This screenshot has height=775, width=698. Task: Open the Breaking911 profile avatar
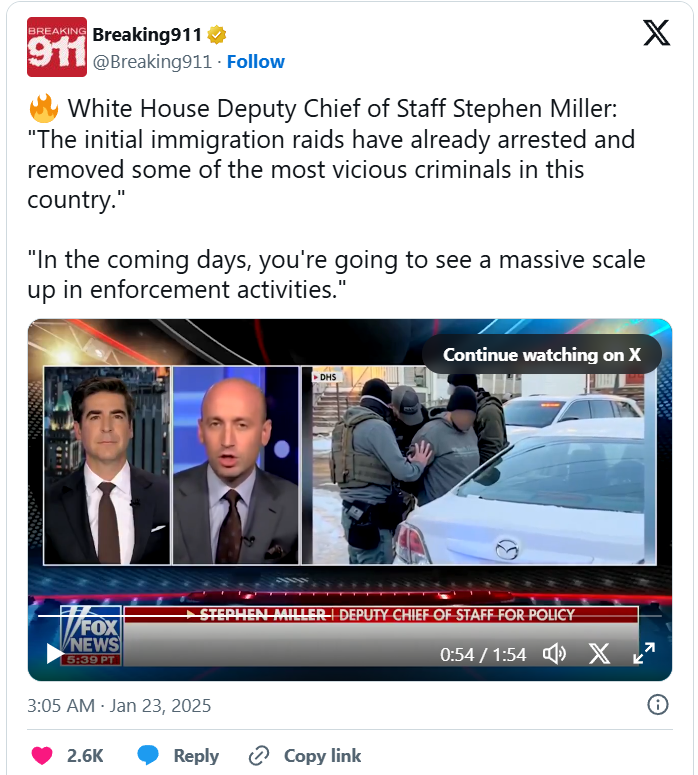[57, 47]
